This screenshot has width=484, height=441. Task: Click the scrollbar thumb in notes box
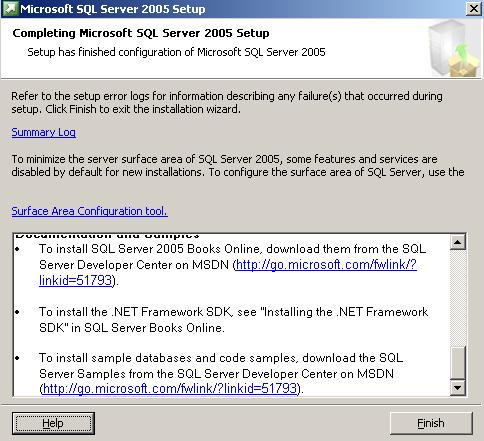[x=458, y=363]
